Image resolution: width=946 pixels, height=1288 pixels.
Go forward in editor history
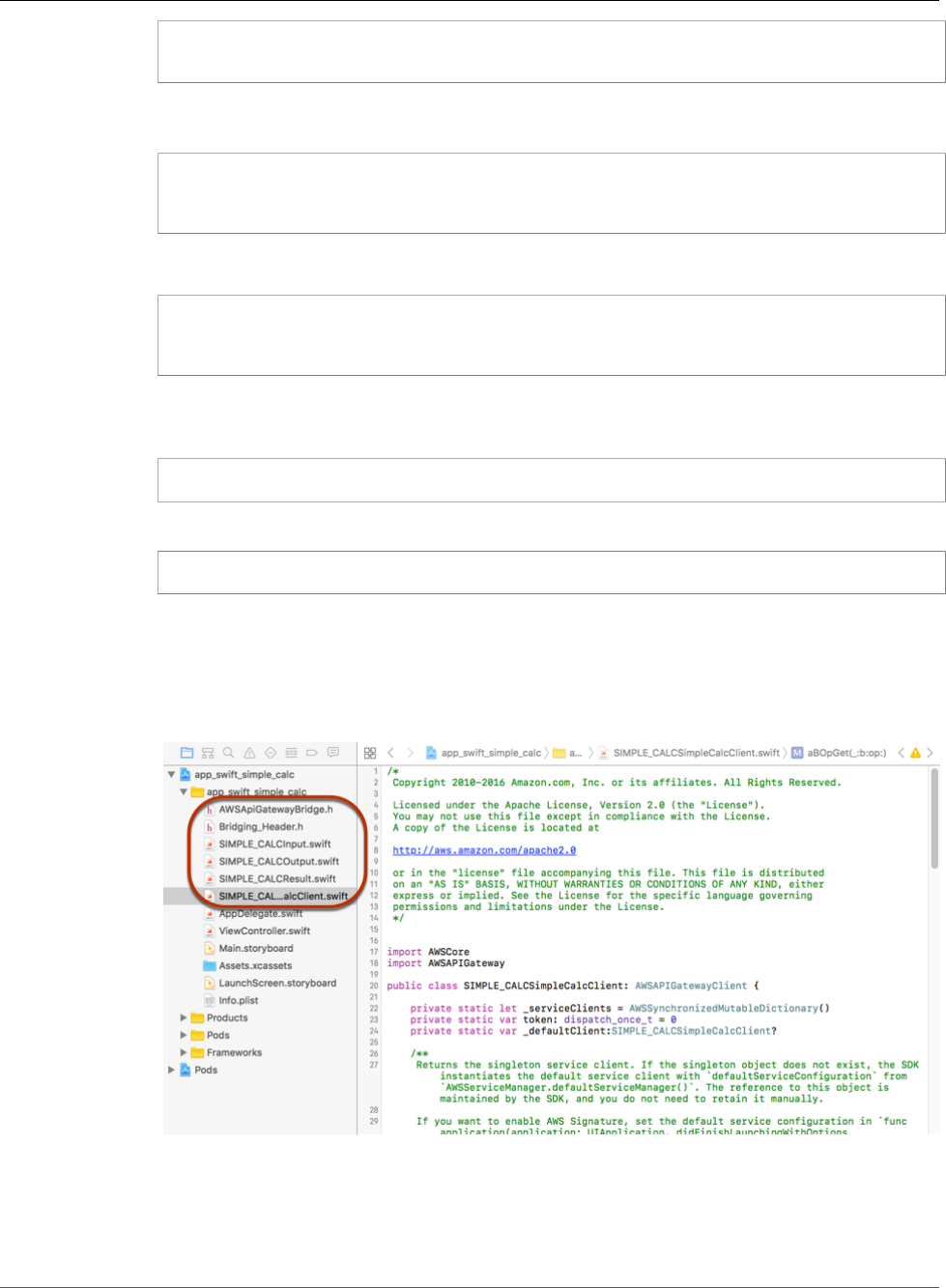point(410,753)
